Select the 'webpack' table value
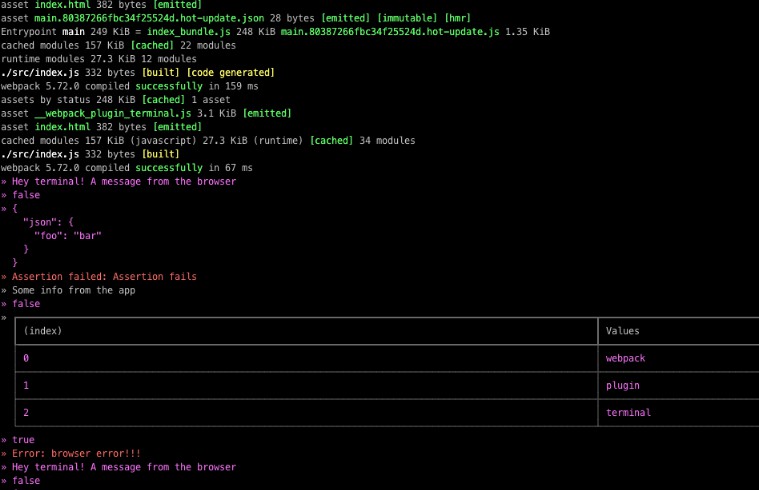This screenshot has width=759, height=490. pyautogui.click(x=625, y=358)
